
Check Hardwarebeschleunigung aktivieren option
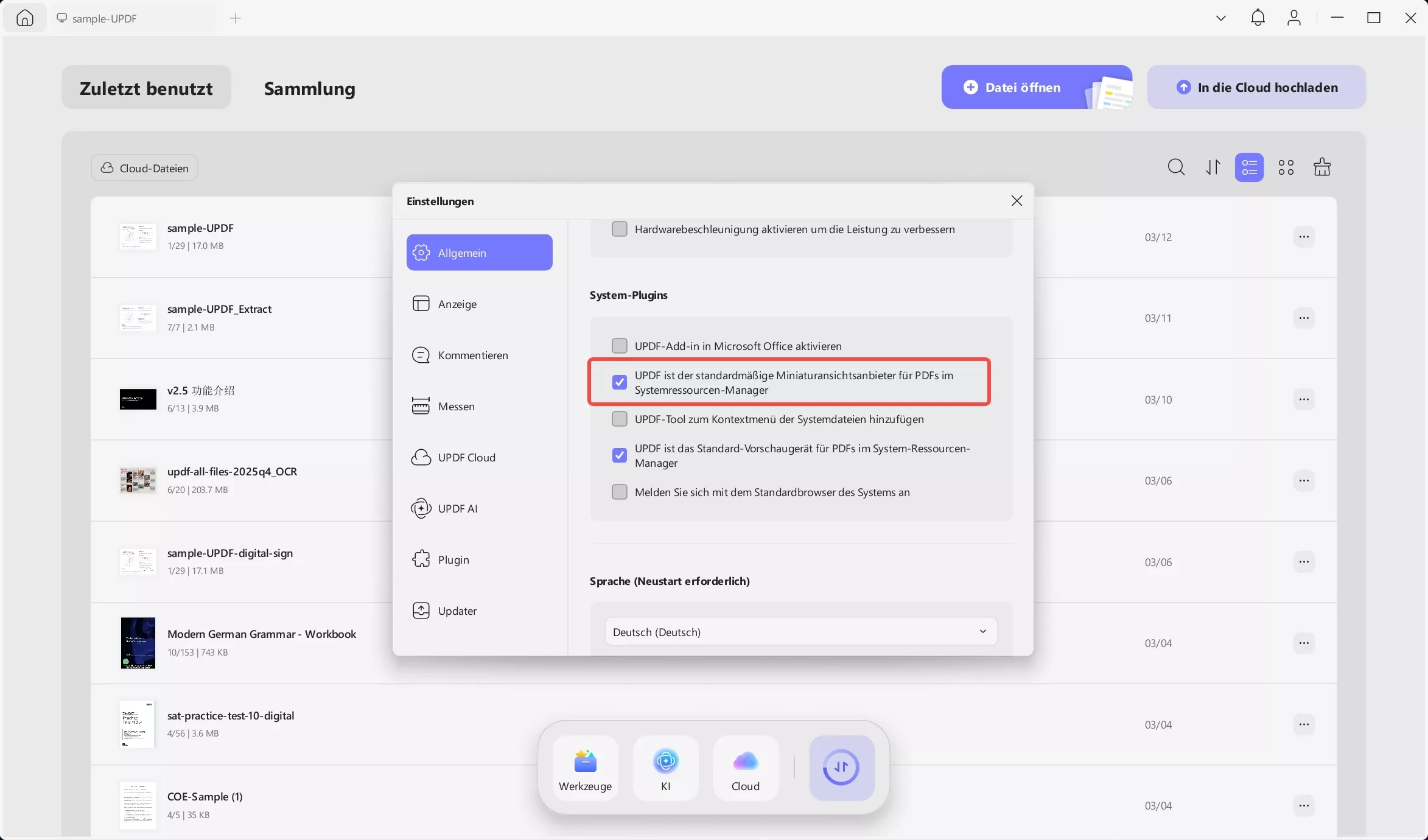619,229
